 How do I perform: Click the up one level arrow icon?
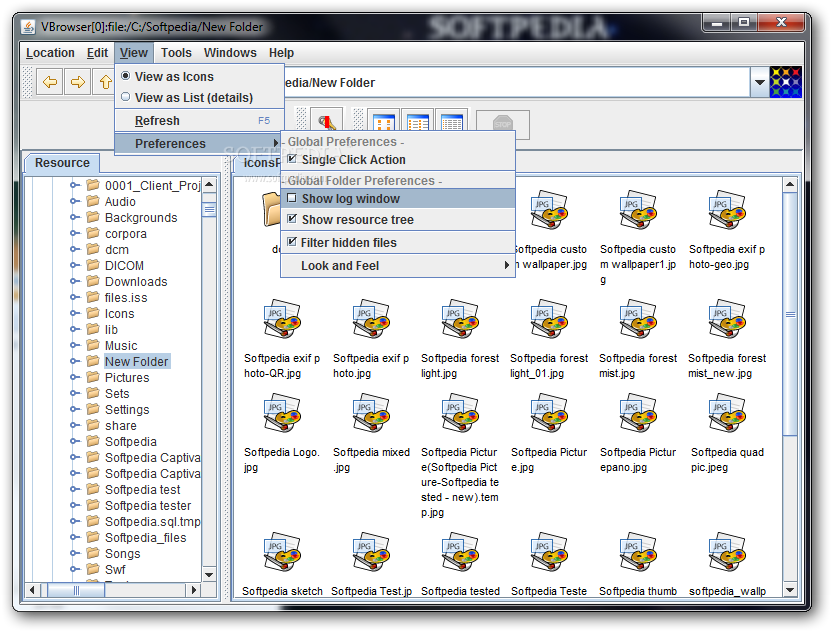coord(105,82)
